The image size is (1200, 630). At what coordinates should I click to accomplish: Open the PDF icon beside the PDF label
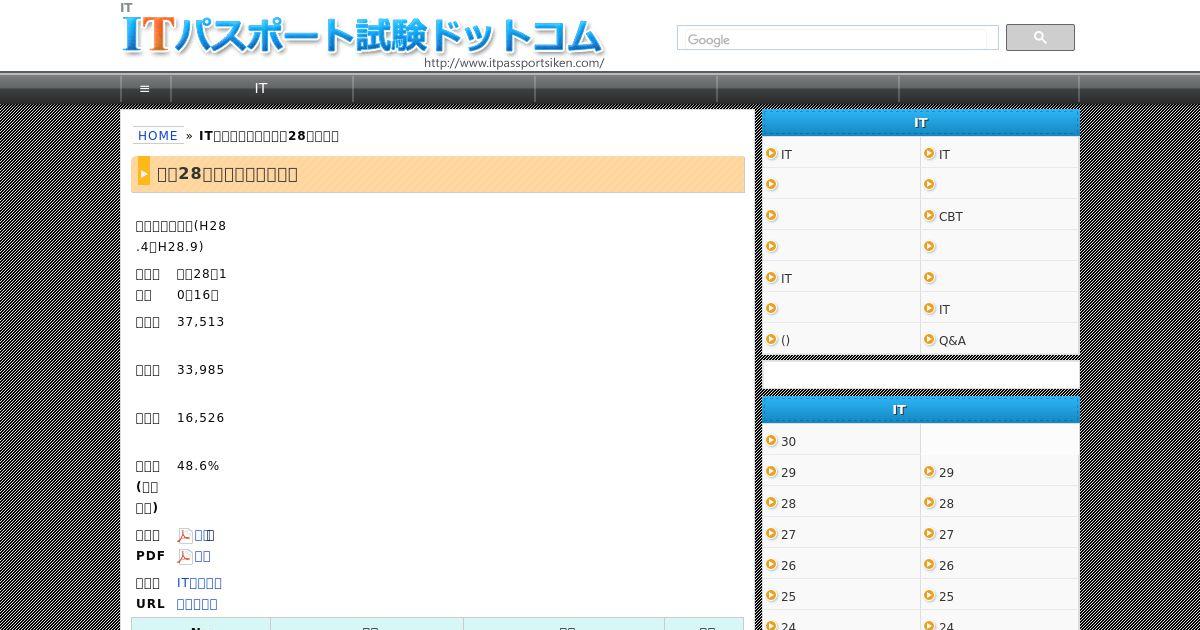pyautogui.click(x=185, y=557)
